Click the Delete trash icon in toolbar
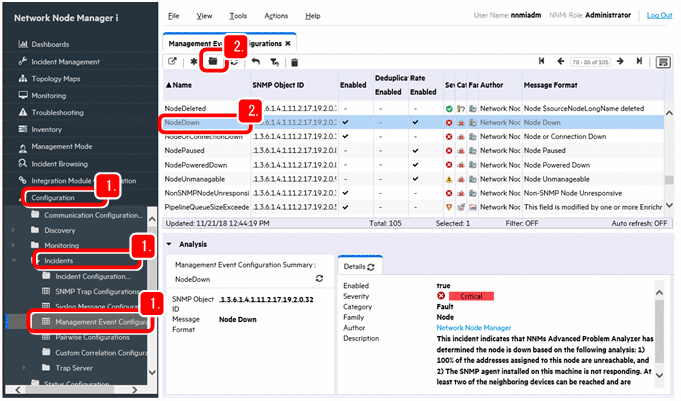The width and height of the screenshot is (681, 401). [x=293, y=62]
